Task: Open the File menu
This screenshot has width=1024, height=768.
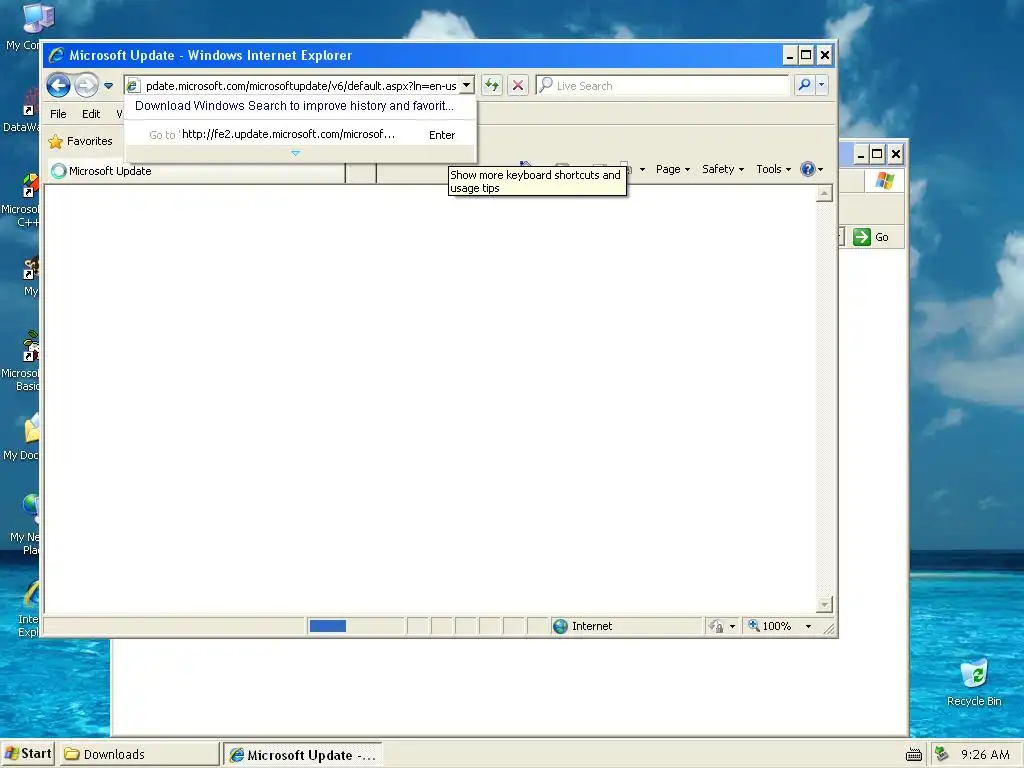Action: tap(58, 114)
